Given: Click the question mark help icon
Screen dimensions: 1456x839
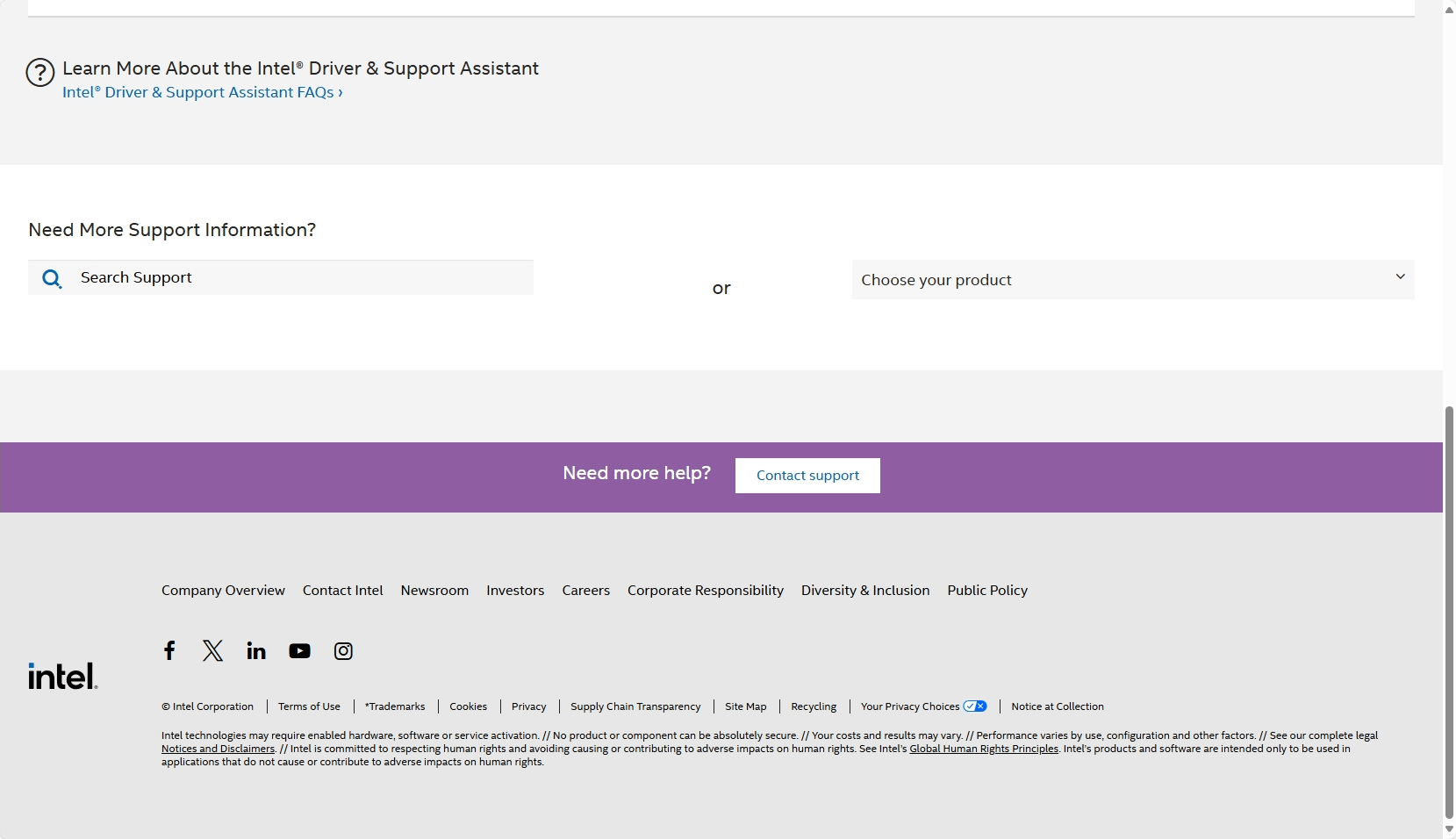Looking at the screenshot, I should click(40, 72).
